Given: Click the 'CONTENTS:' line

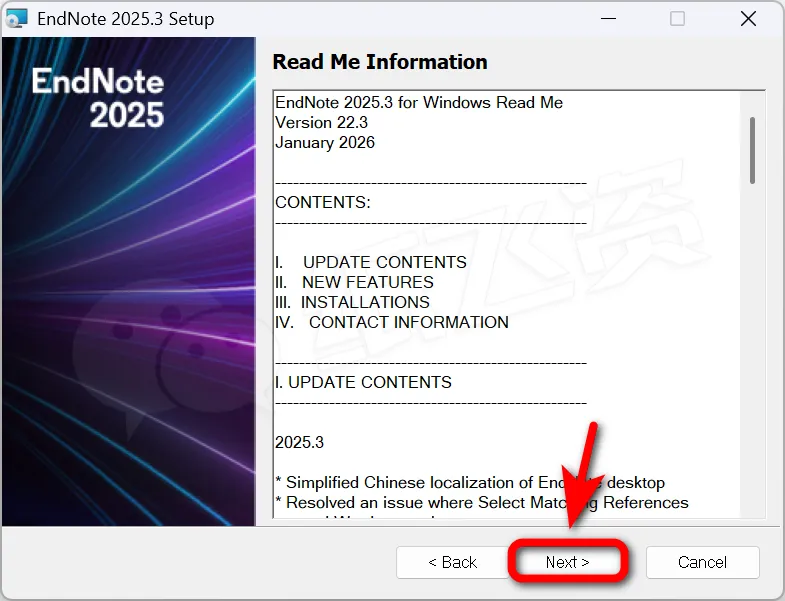Looking at the screenshot, I should pos(323,202).
